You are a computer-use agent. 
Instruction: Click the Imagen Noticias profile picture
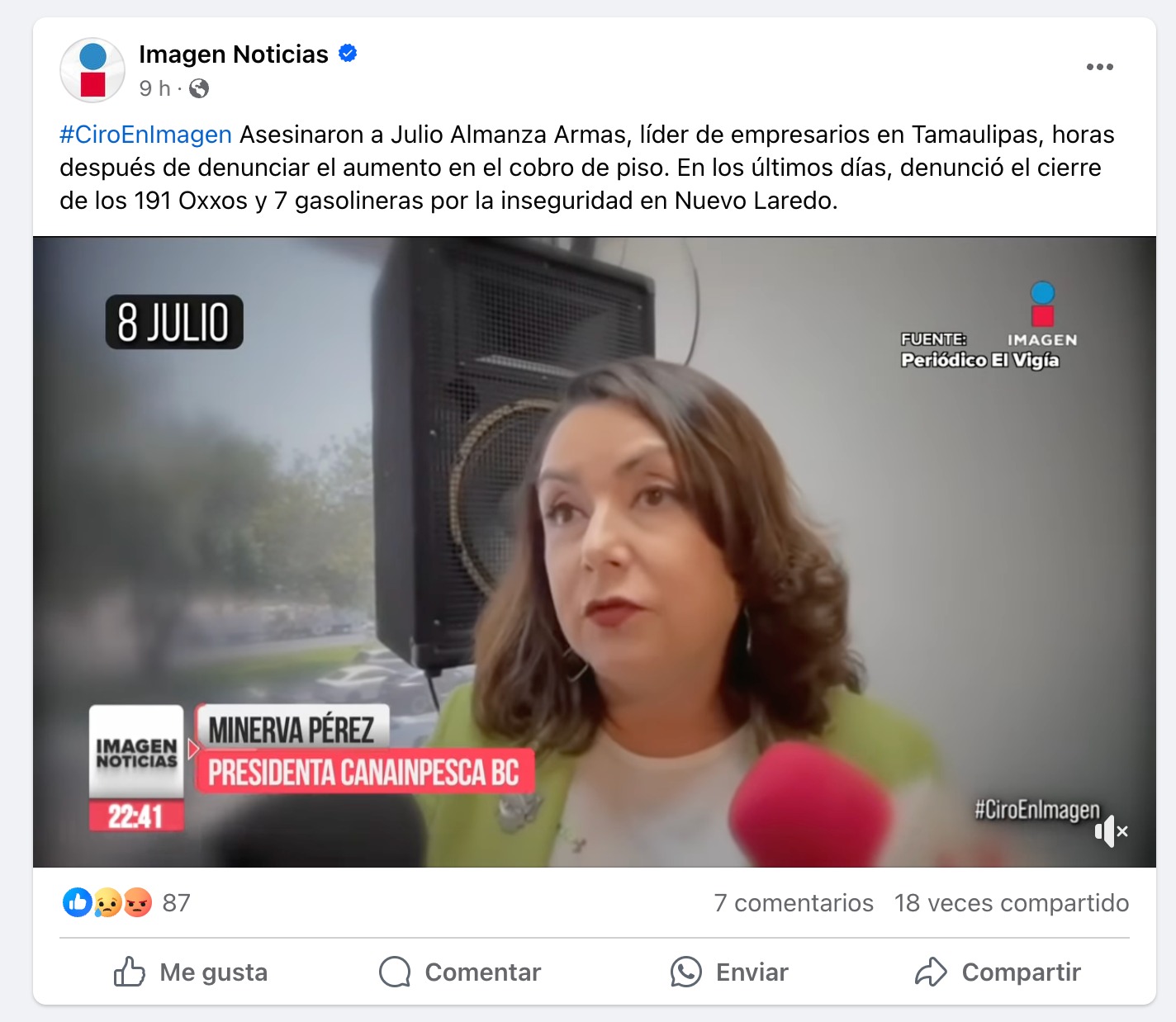click(92, 70)
